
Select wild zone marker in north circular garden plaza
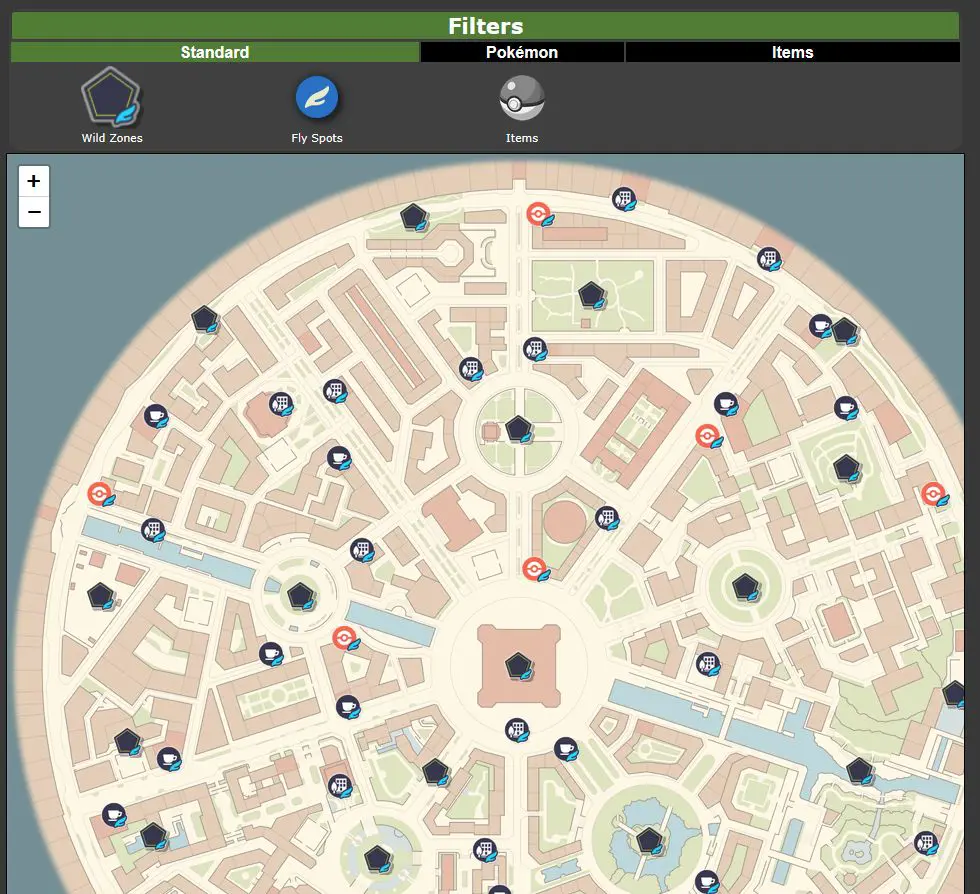point(517,429)
